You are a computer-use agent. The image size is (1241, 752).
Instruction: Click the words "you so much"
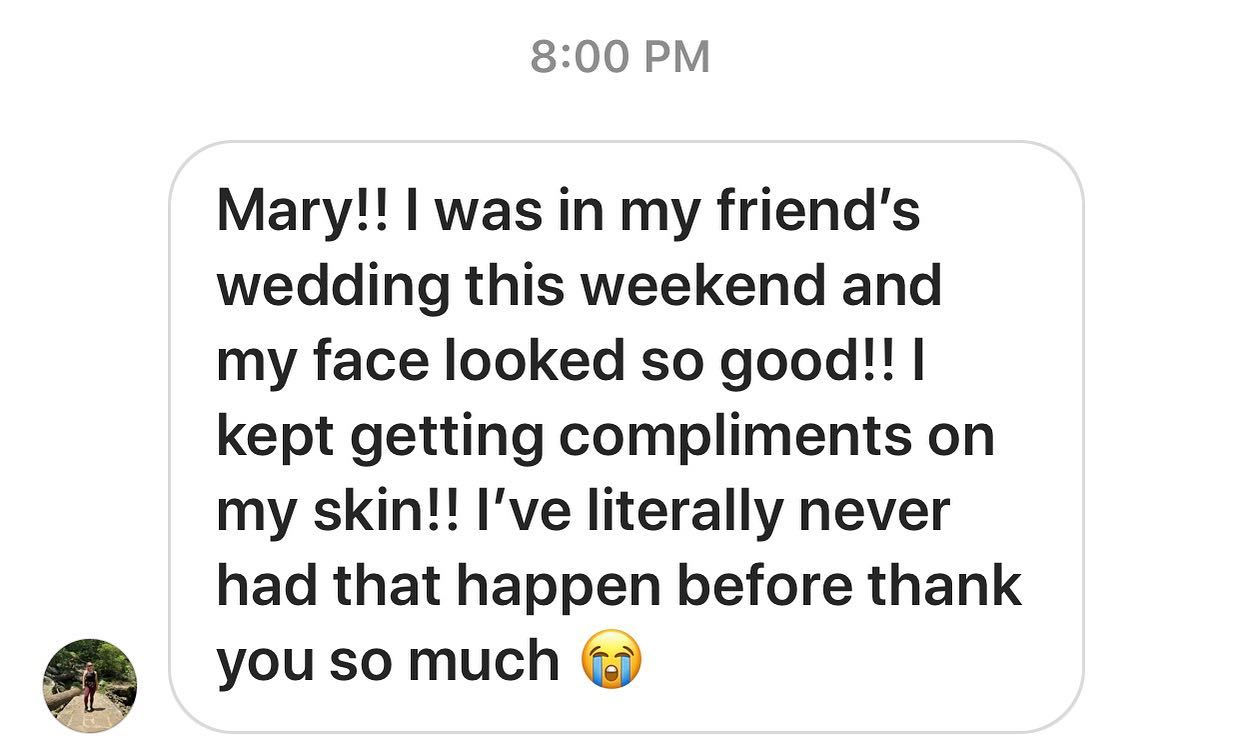388,661
